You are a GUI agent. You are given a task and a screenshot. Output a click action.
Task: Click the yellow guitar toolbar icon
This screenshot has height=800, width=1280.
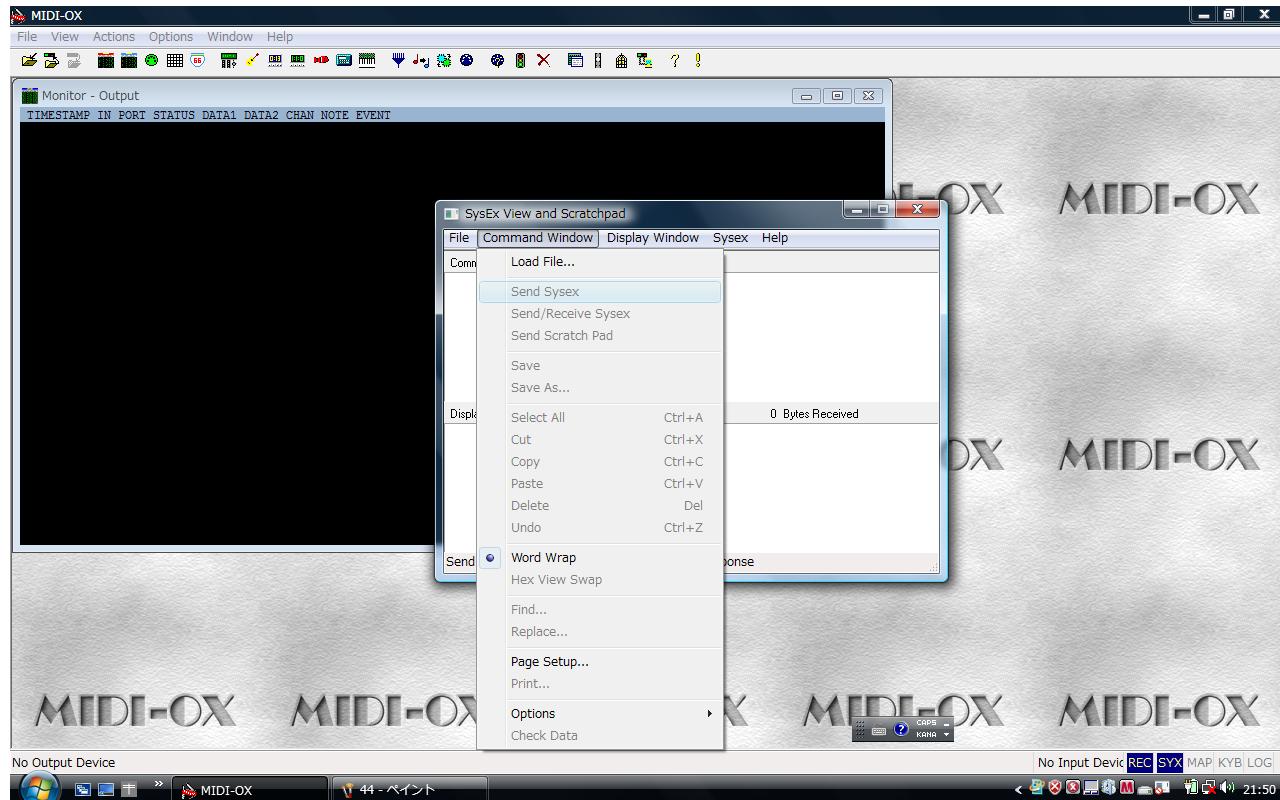[x=252, y=60]
